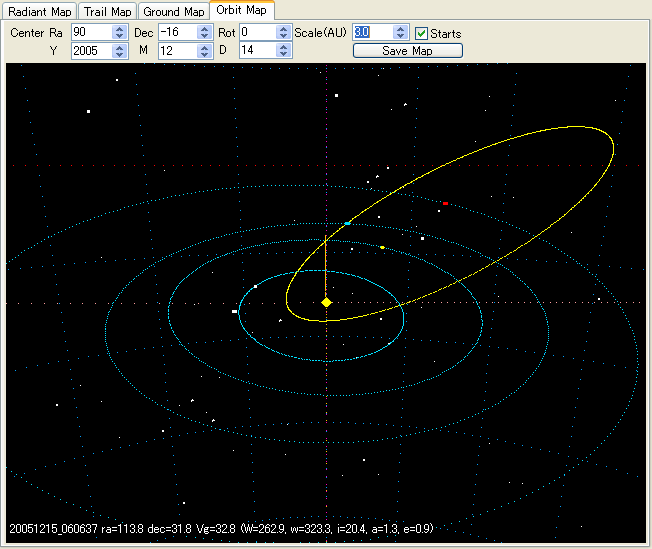Click the red dot near the orbit
Screen dimensions: 652x549
point(445,203)
